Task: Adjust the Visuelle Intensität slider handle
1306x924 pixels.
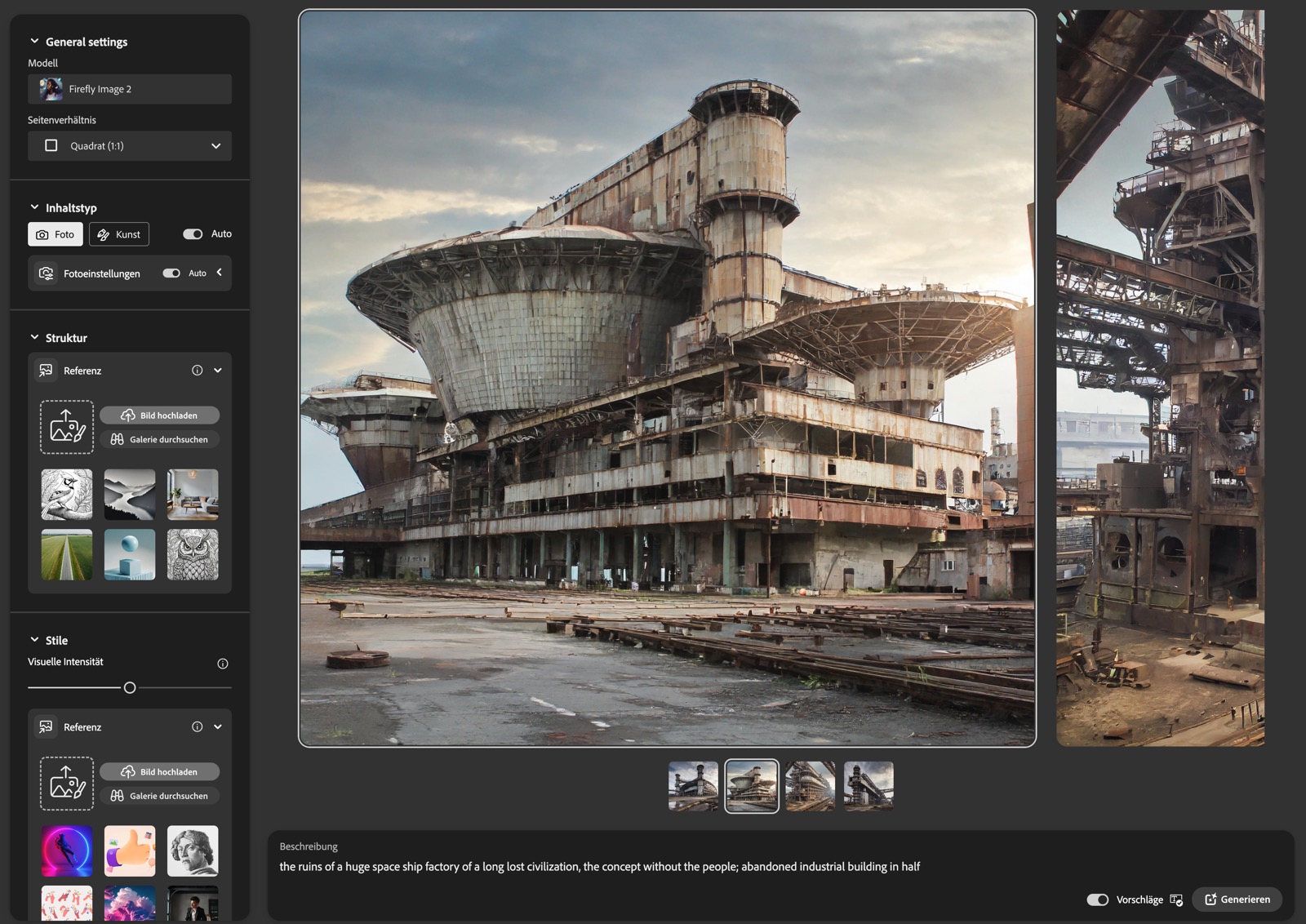Action: click(130, 688)
